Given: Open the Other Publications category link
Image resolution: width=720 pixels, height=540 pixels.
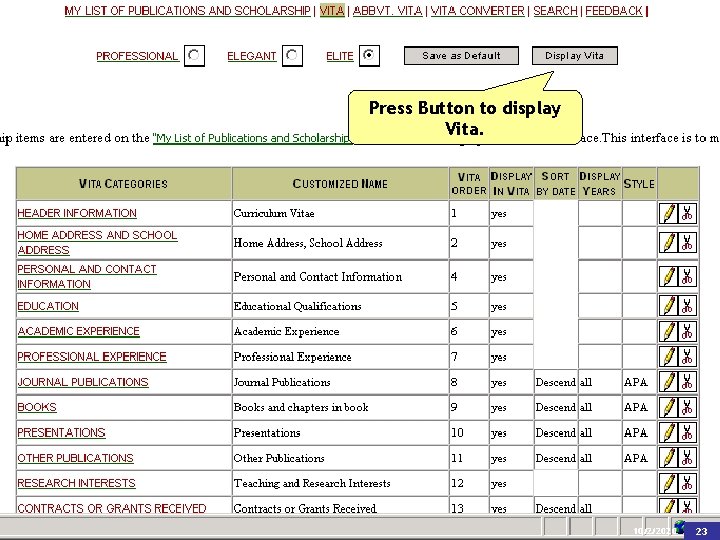Looking at the screenshot, I should pos(75,458).
